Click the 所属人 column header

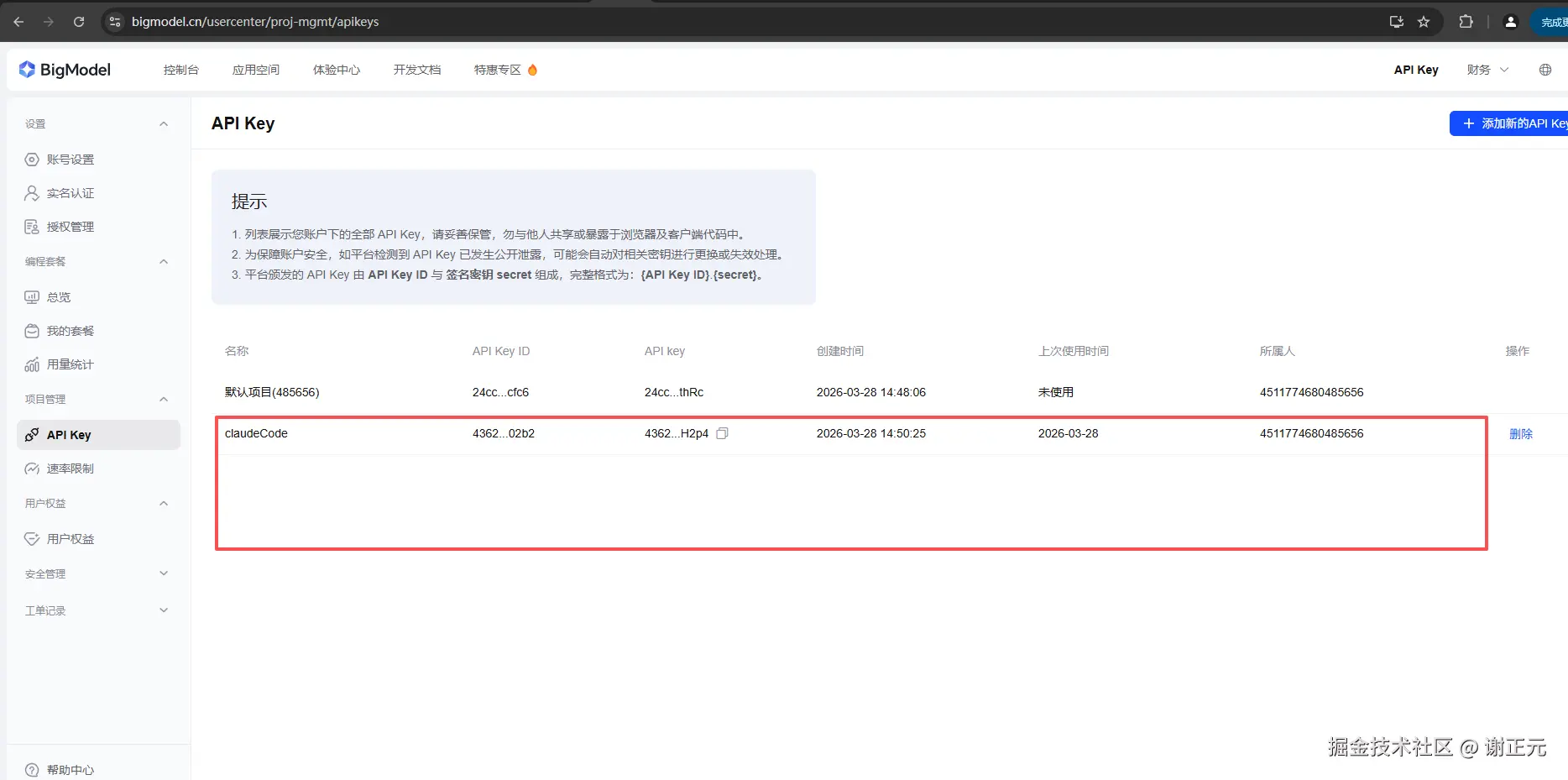coord(1278,351)
